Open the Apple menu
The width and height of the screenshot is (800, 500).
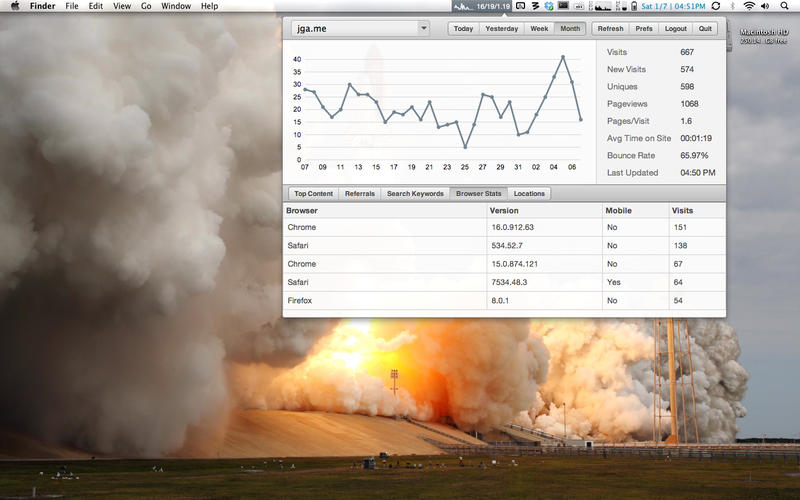point(15,6)
